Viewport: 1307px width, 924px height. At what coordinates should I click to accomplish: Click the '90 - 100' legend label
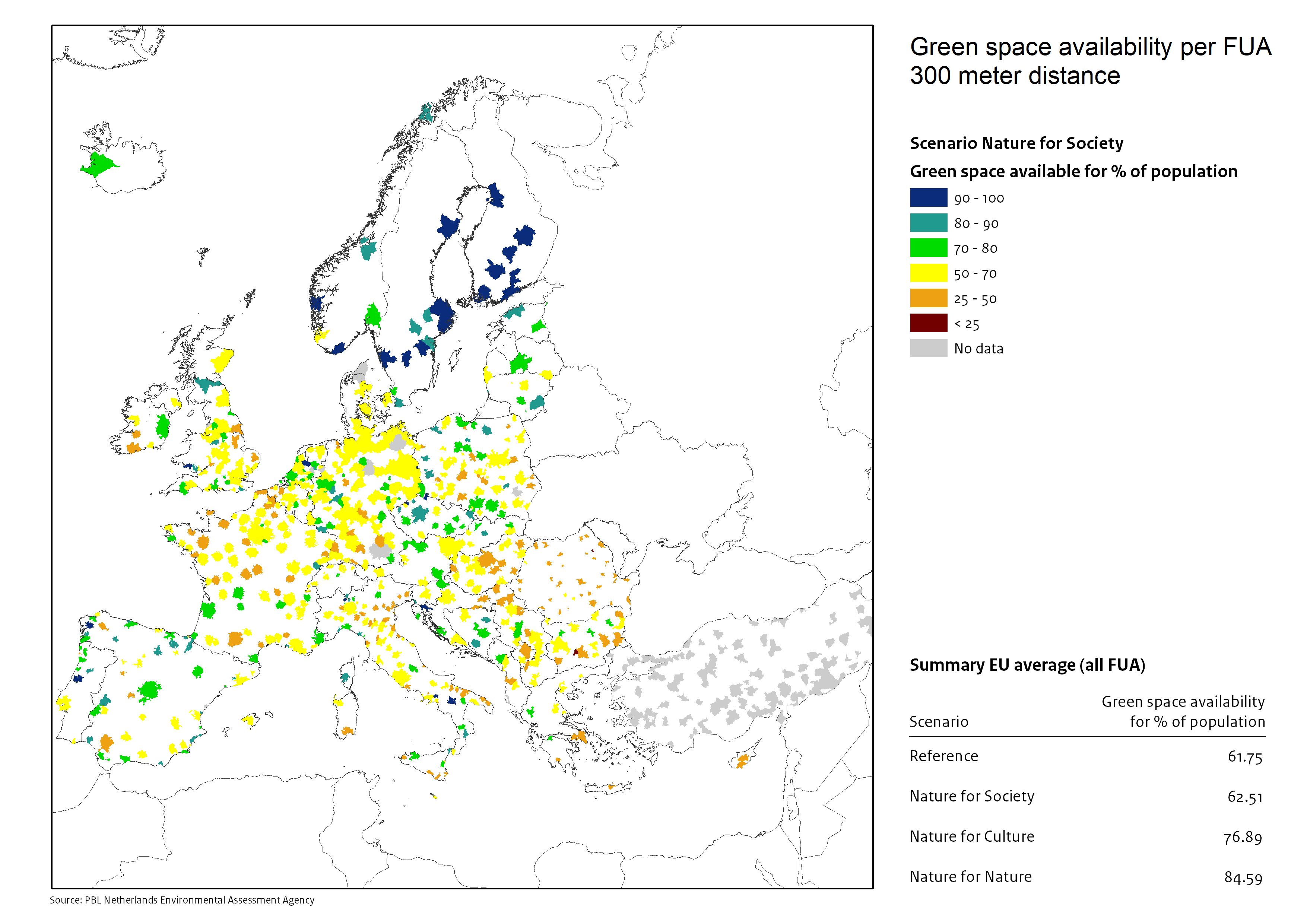(979, 198)
